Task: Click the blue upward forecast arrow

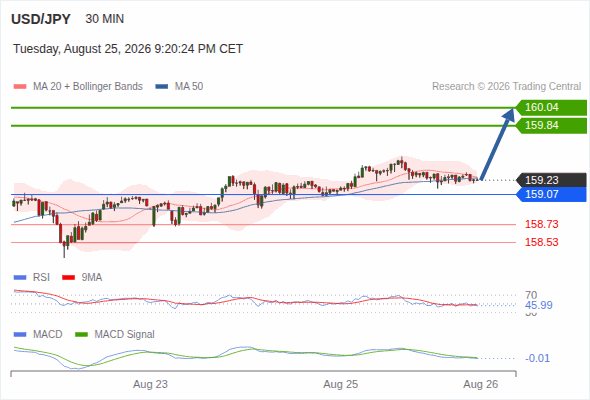Action: 497,144
